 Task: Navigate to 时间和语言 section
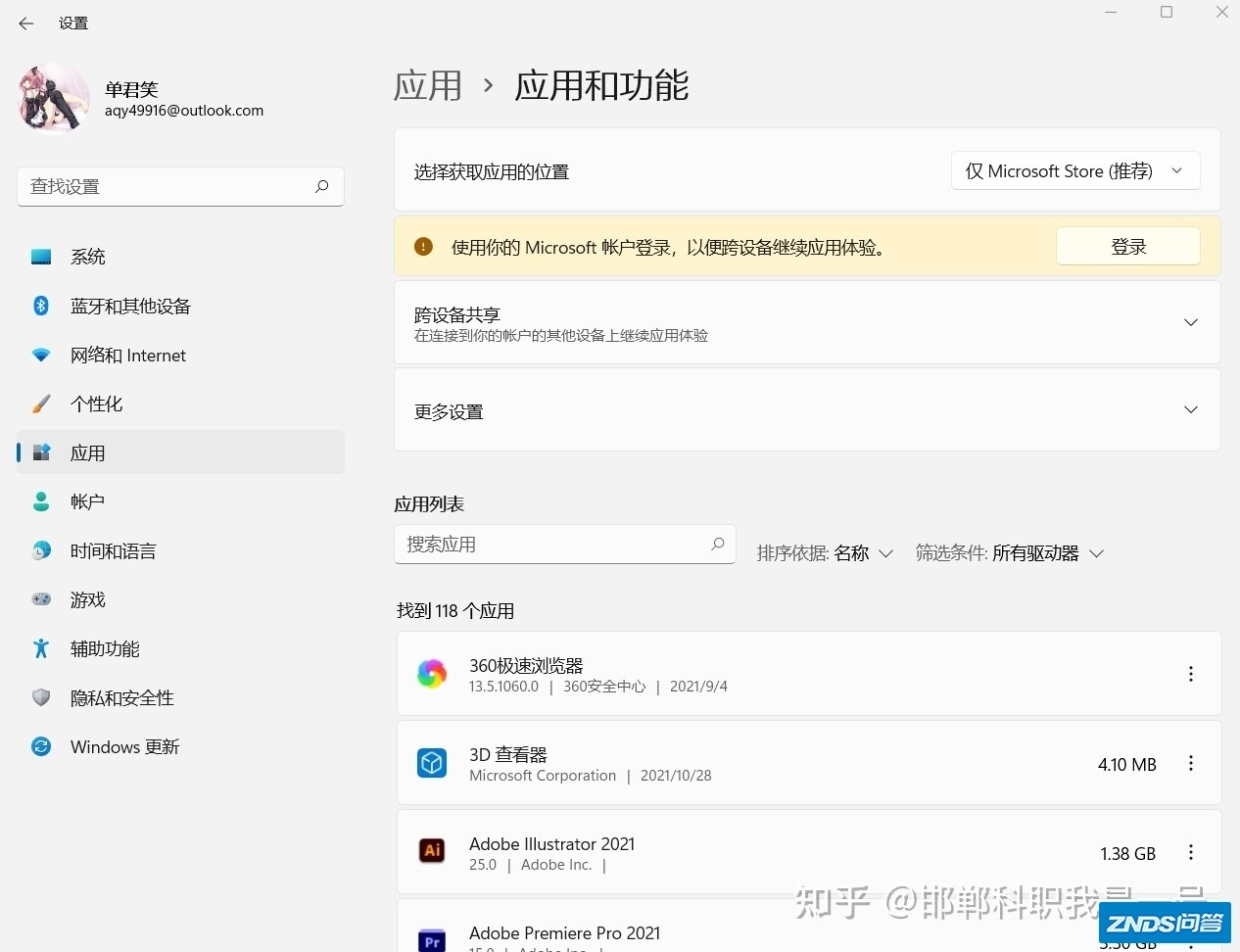click(x=180, y=550)
